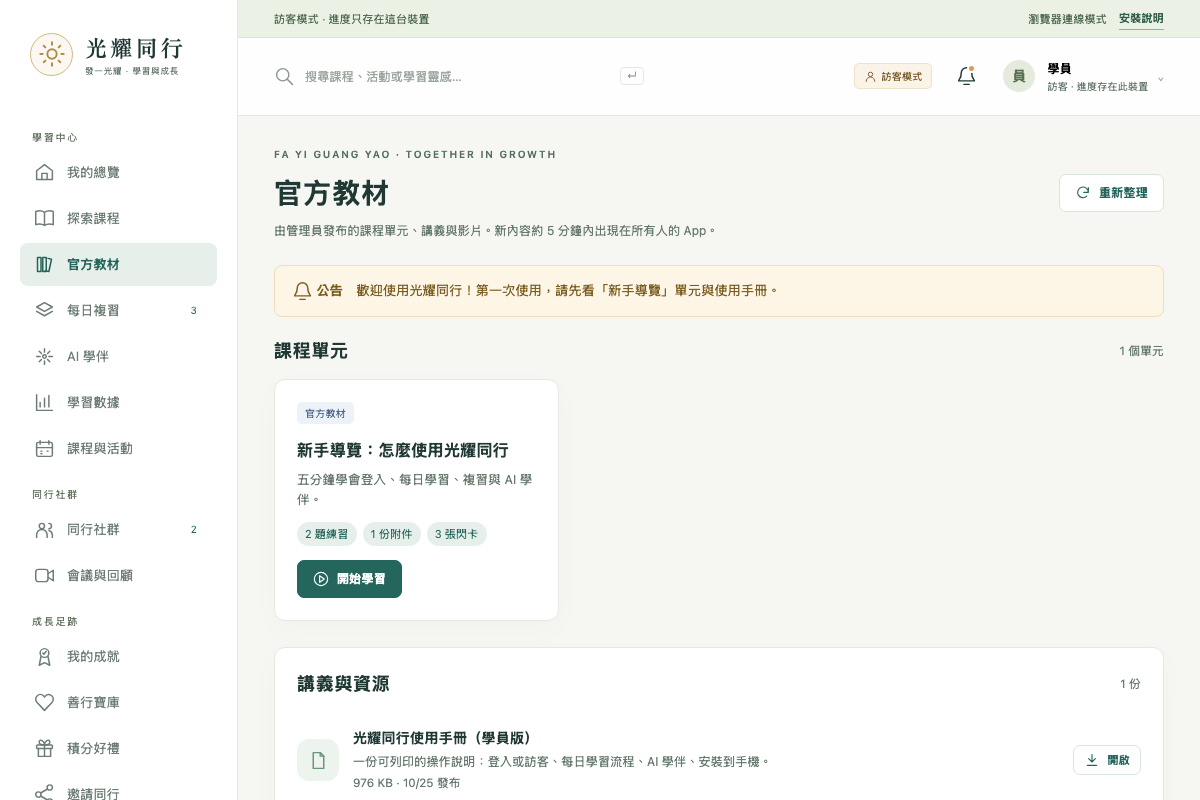Click the 1 份附件 tag
This screenshot has height=800, width=1200.
[x=391, y=534]
